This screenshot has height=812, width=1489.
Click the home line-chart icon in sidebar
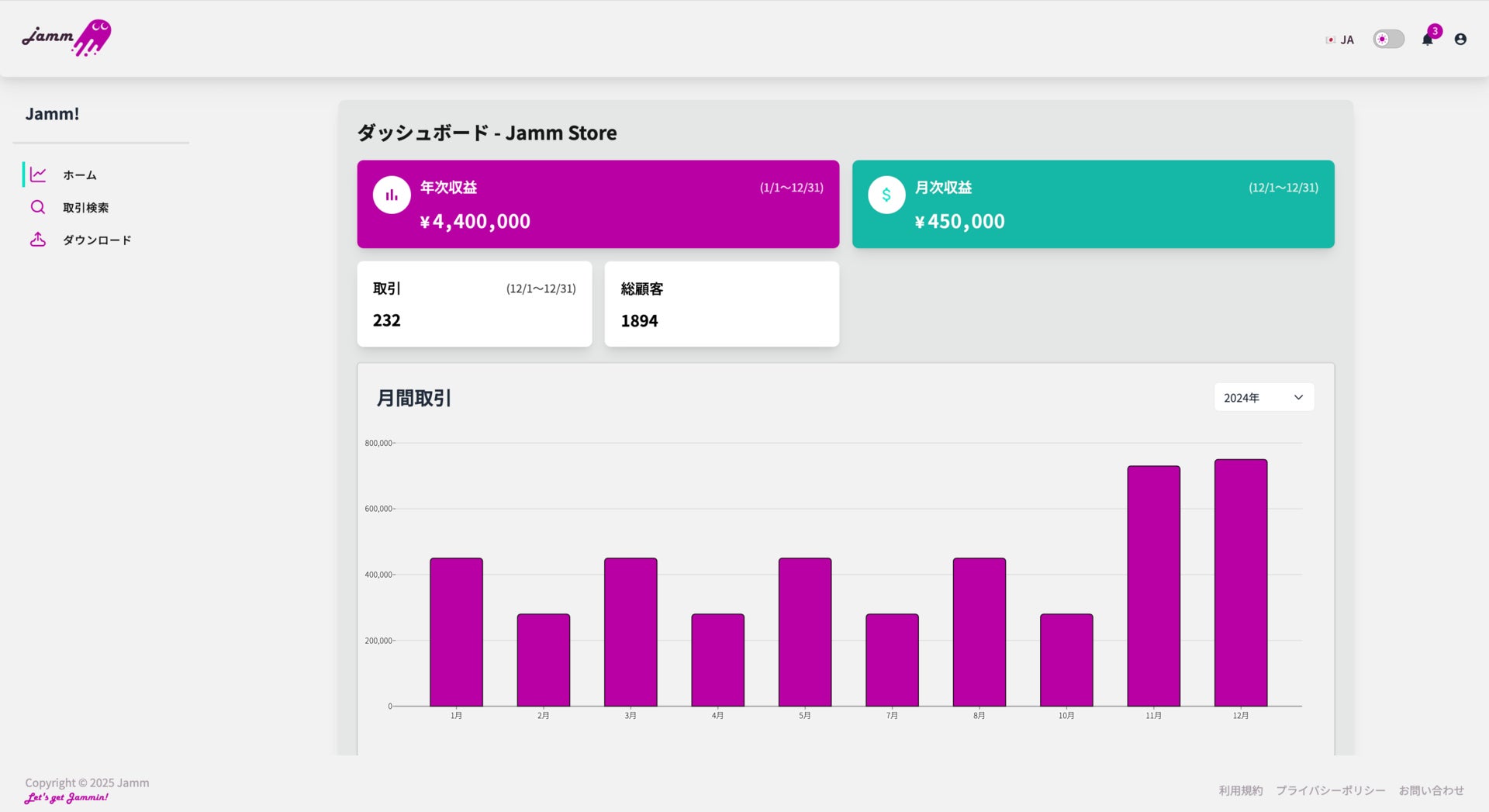click(x=38, y=174)
